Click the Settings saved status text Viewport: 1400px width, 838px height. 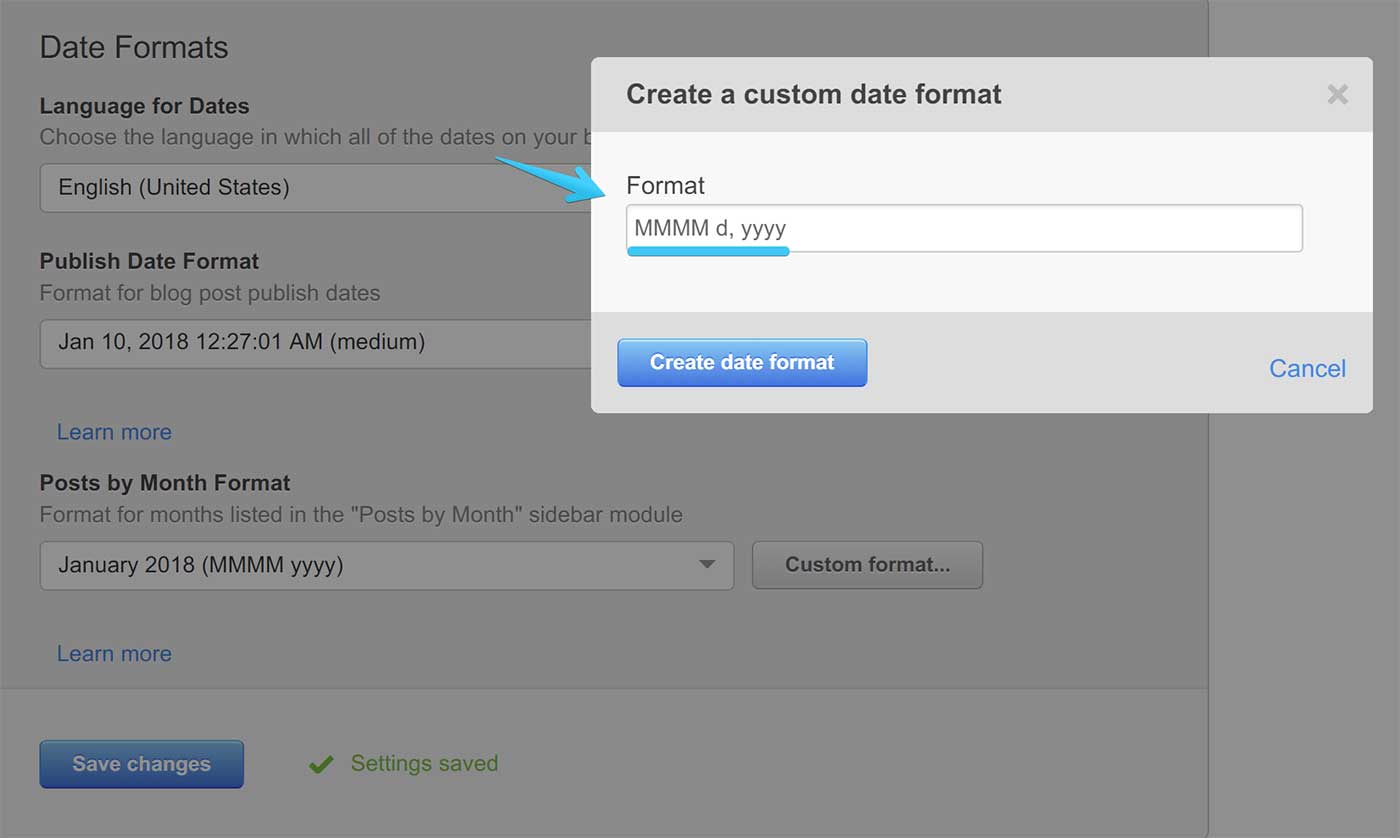click(424, 764)
